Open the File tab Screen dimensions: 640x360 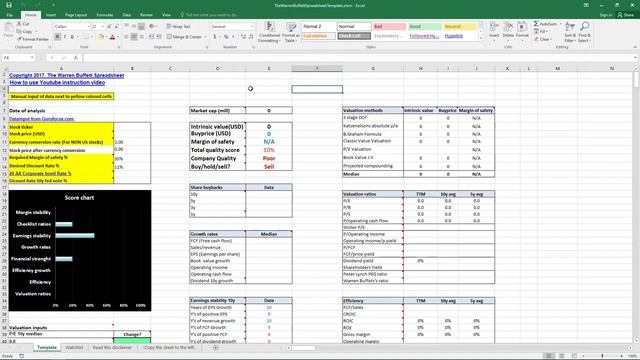coord(9,15)
